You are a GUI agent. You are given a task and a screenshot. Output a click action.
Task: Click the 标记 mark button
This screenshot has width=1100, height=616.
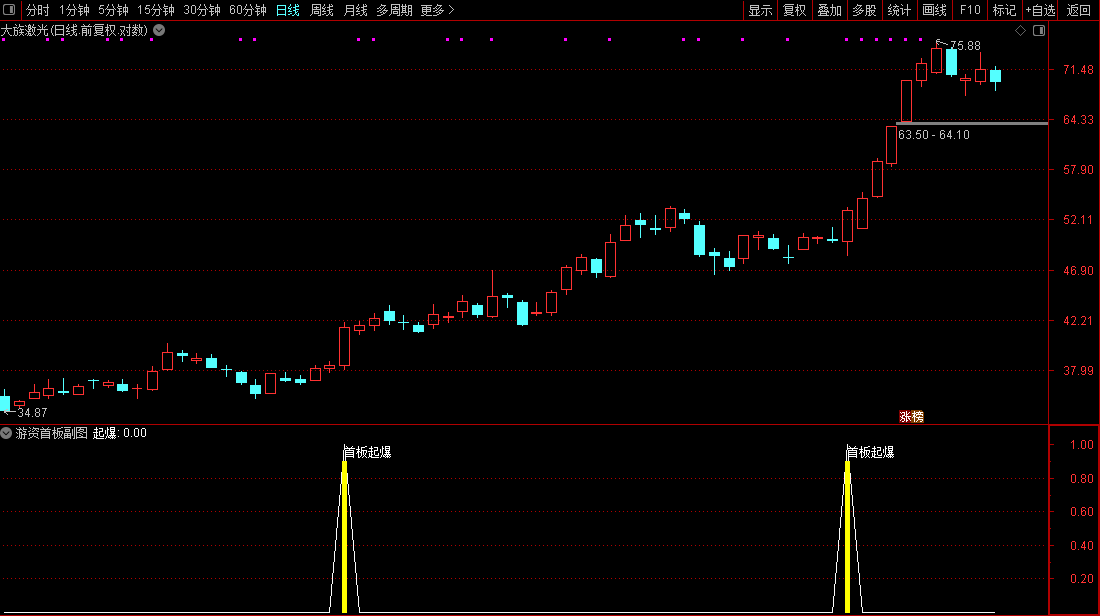coord(1005,10)
